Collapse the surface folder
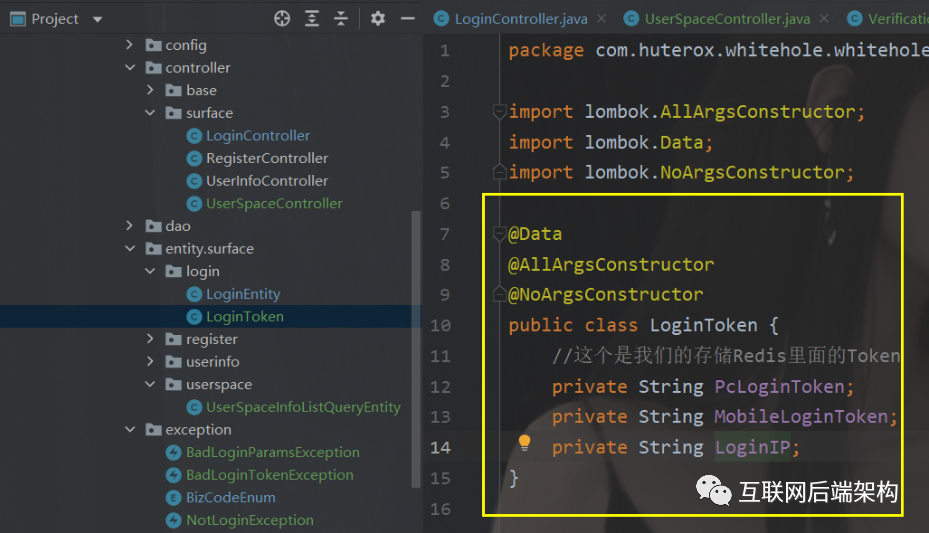Image resolution: width=929 pixels, height=533 pixels. [x=150, y=113]
